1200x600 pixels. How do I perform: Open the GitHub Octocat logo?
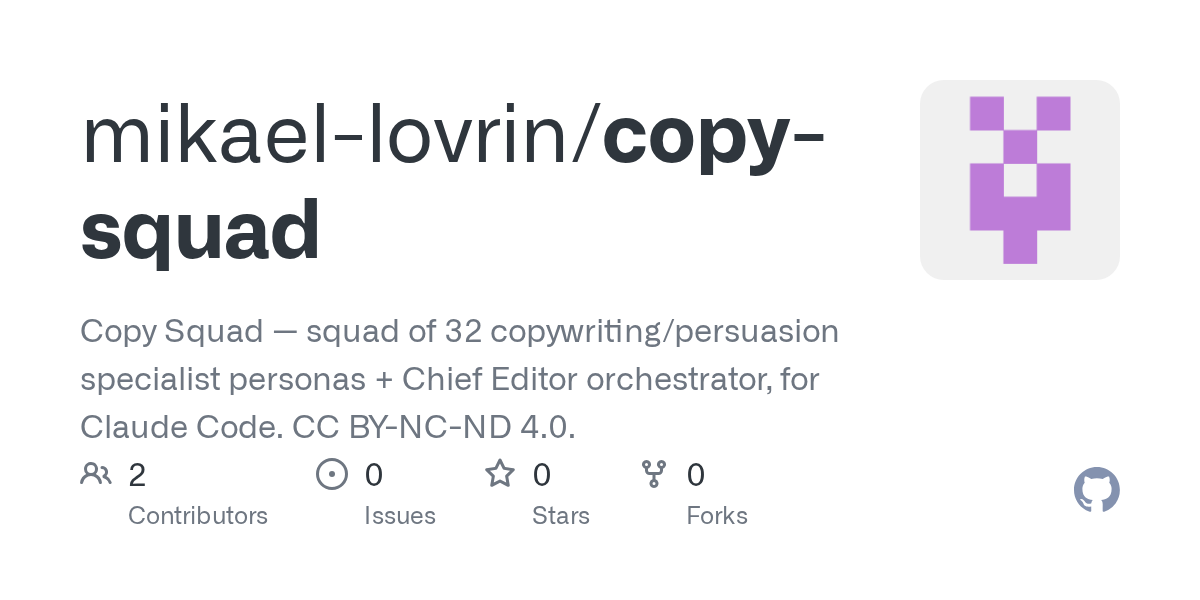1097,490
